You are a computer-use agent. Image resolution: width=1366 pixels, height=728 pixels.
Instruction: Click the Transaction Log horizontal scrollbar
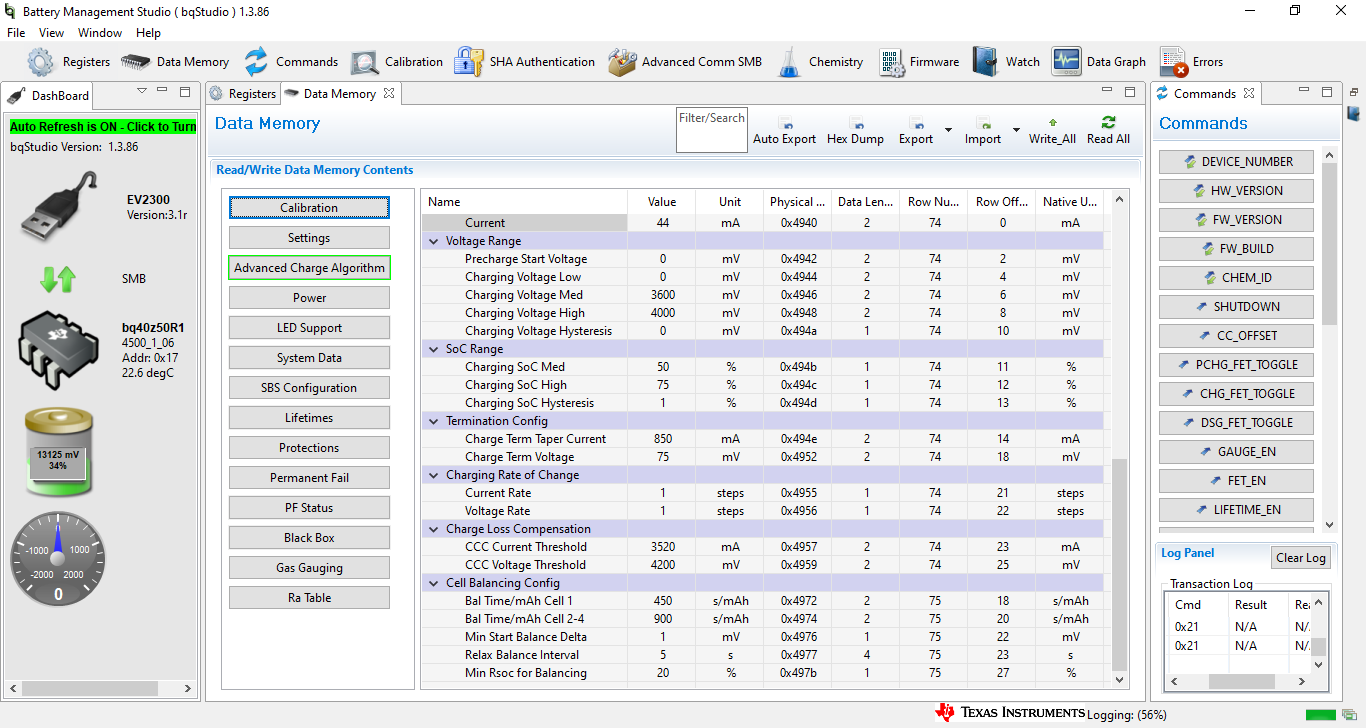1241,682
